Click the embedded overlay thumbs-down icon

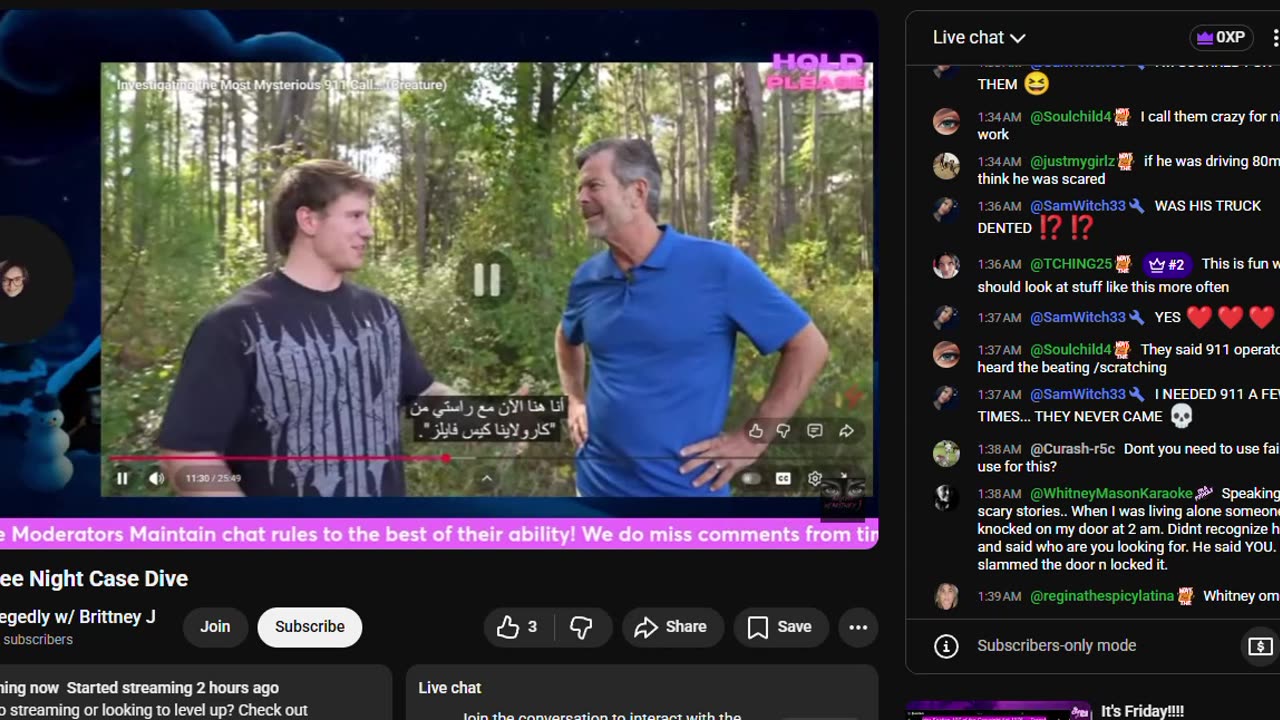click(x=784, y=431)
